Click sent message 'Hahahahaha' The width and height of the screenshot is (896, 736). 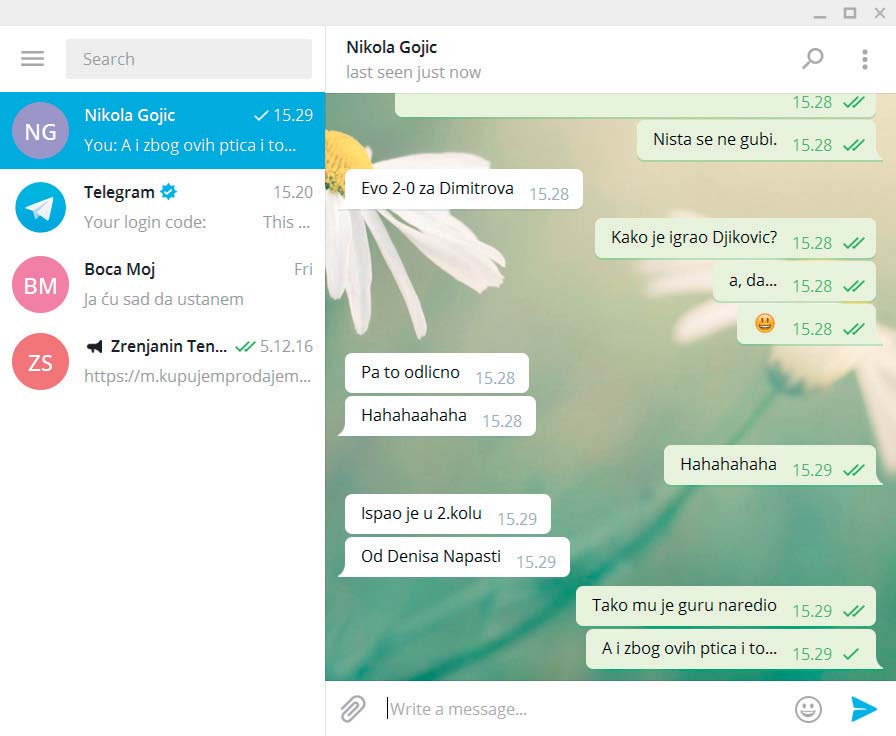point(770,465)
